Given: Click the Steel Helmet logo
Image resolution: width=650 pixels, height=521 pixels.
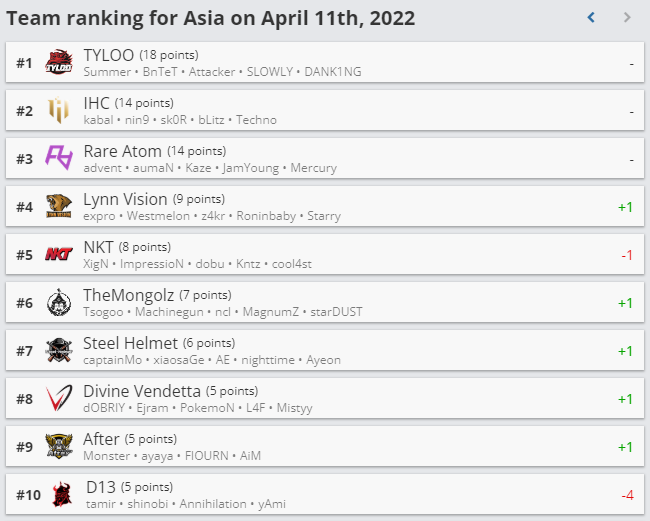Looking at the screenshot, I should coord(59,350).
